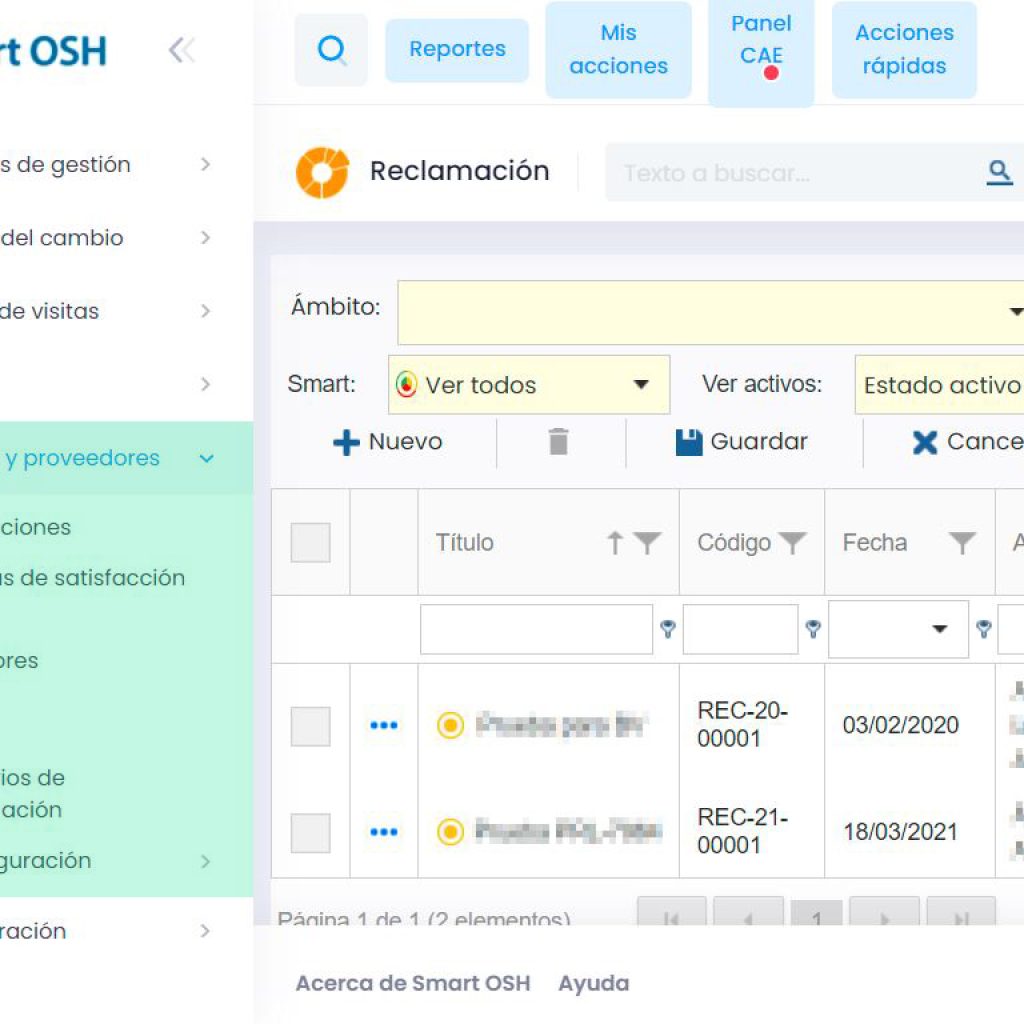Click the yellow status icon in the REC-21-00001 row
1024x1024 pixels.
450,832
